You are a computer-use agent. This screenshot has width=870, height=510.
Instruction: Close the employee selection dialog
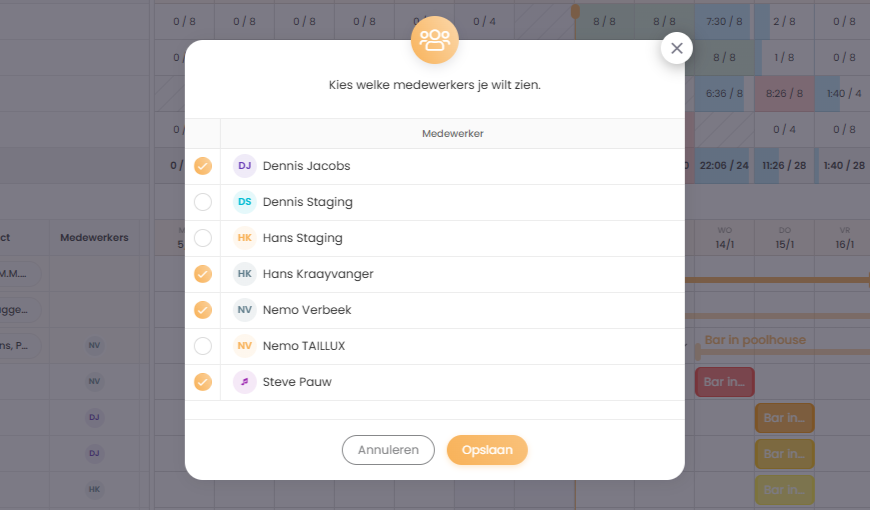[x=677, y=48]
